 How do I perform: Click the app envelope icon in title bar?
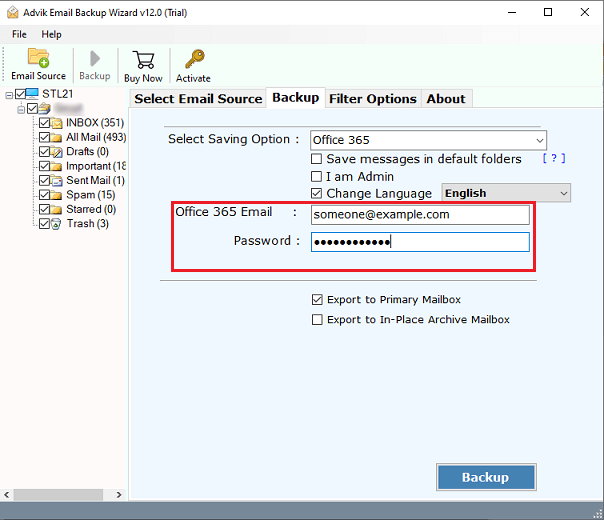pos(13,12)
